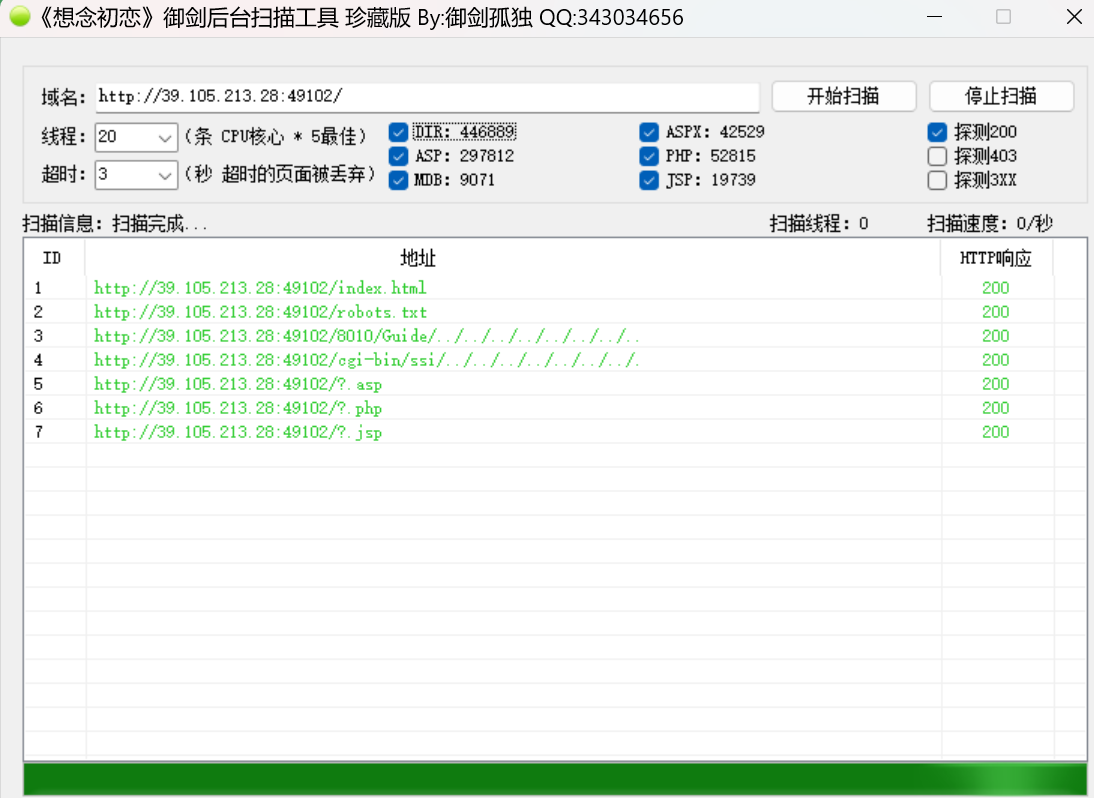
Task: Toggle the PHP dictionary checkbox
Action: tap(649, 156)
